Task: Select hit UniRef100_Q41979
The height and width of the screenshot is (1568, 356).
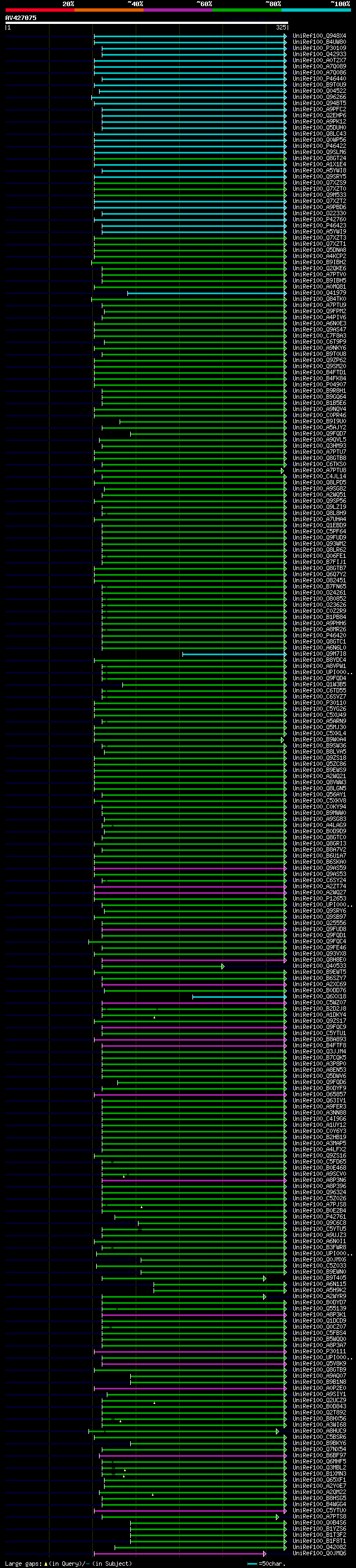Action: pos(319,293)
